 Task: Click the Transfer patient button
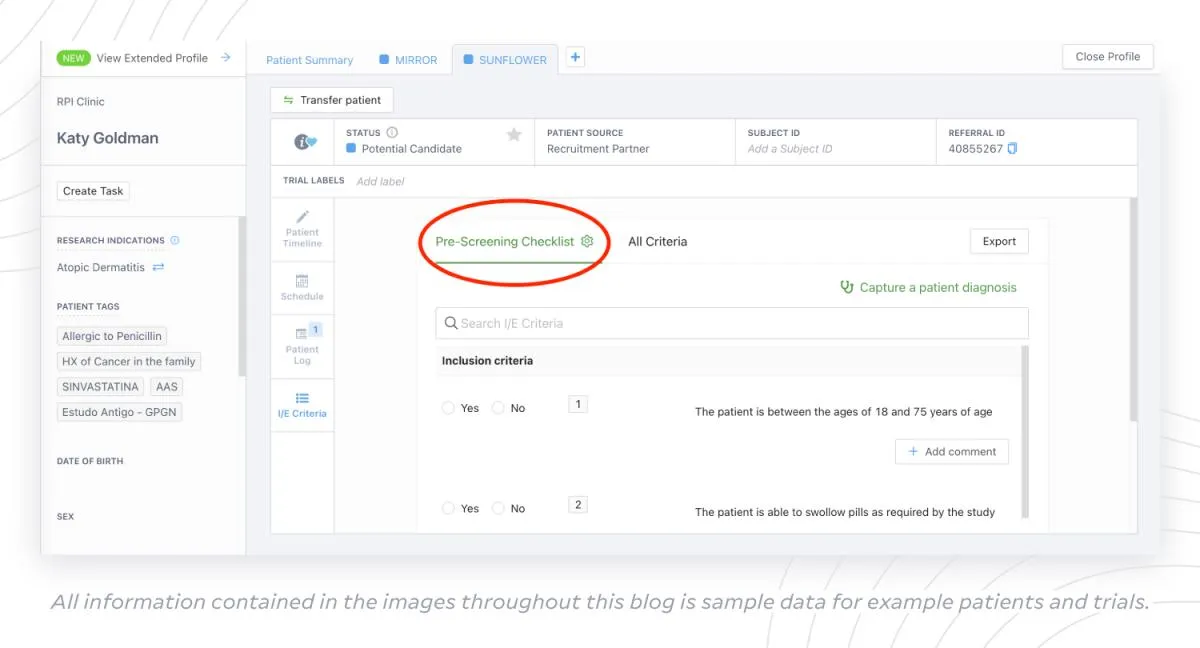332,100
